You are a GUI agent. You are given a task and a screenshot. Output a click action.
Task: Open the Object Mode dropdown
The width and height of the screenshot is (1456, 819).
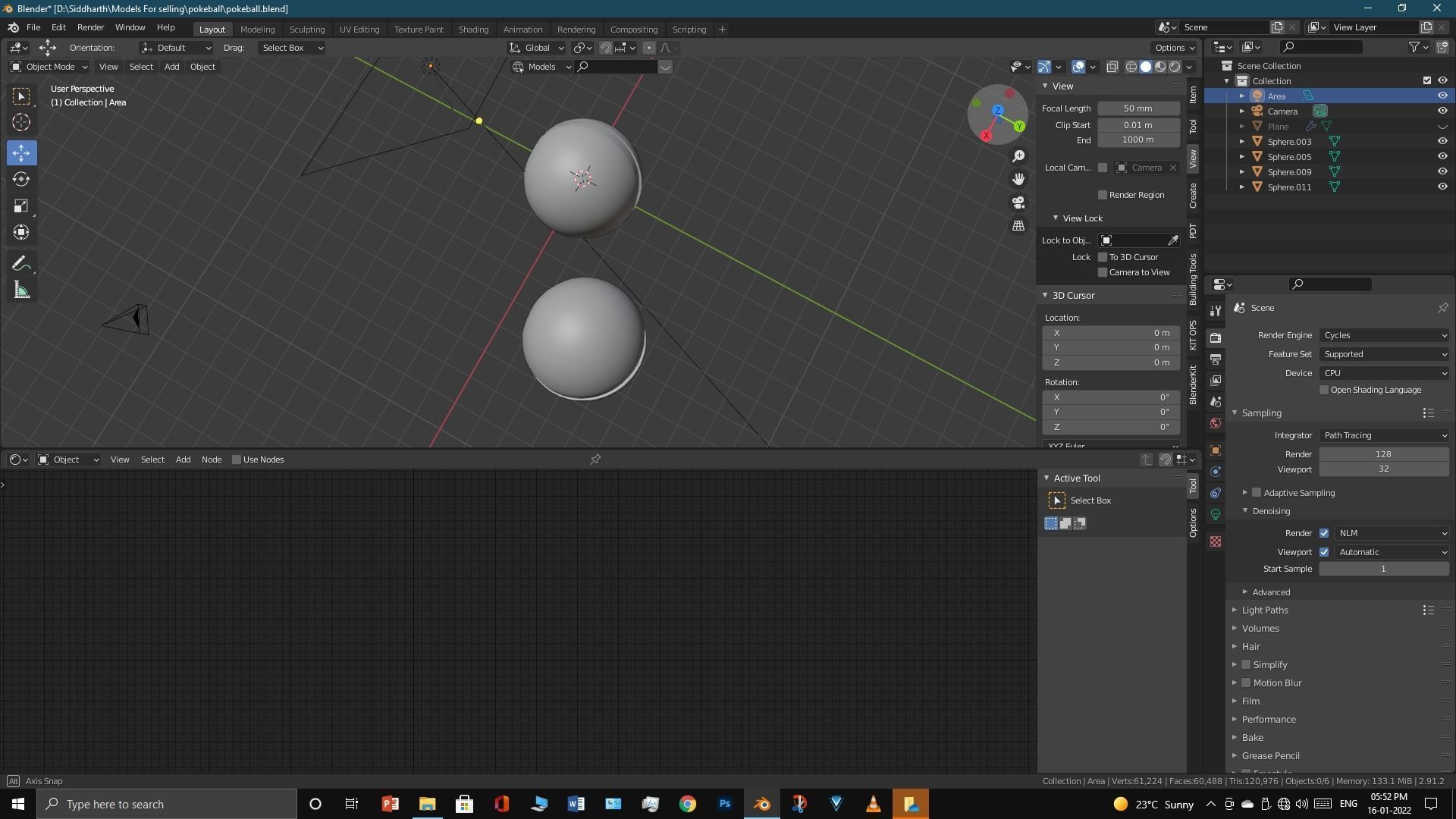tap(49, 67)
